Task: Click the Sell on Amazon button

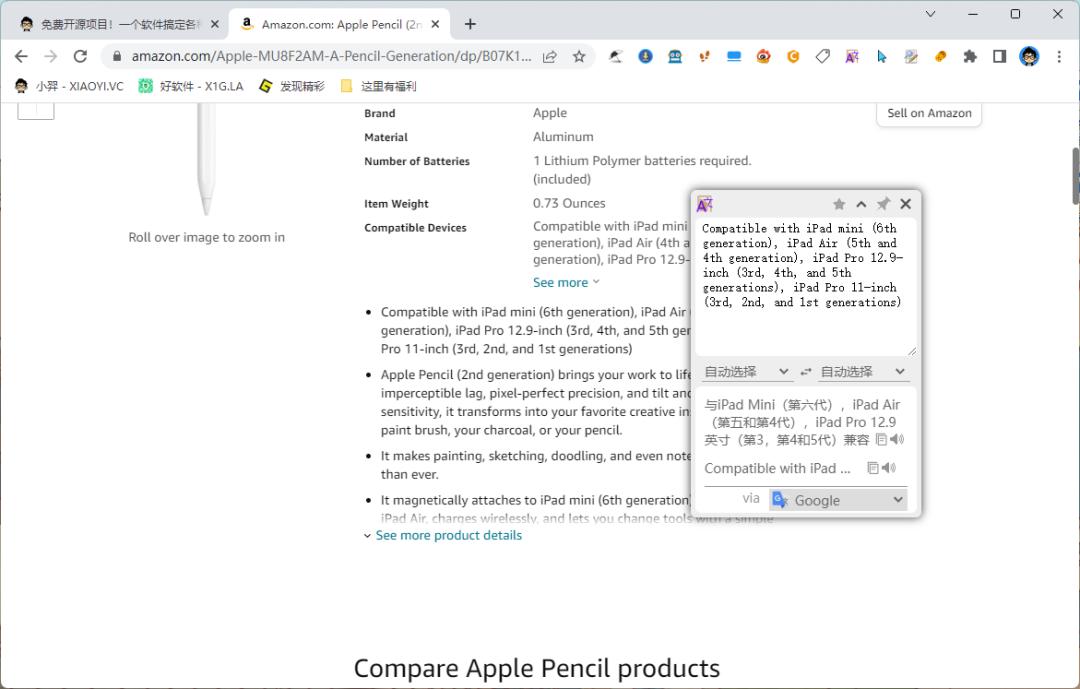Action: [x=929, y=113]
